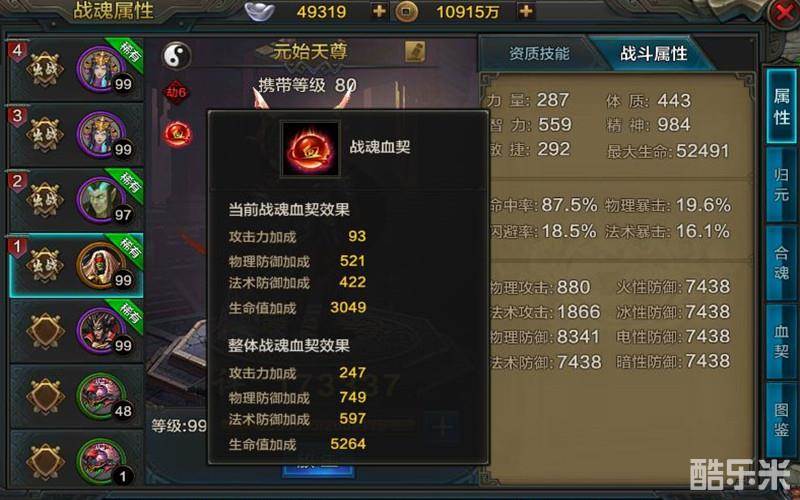Toggle empty battle slot for level 48 soul
The image size is (800, 500).
pyautogui.click(x=45, y=396)
